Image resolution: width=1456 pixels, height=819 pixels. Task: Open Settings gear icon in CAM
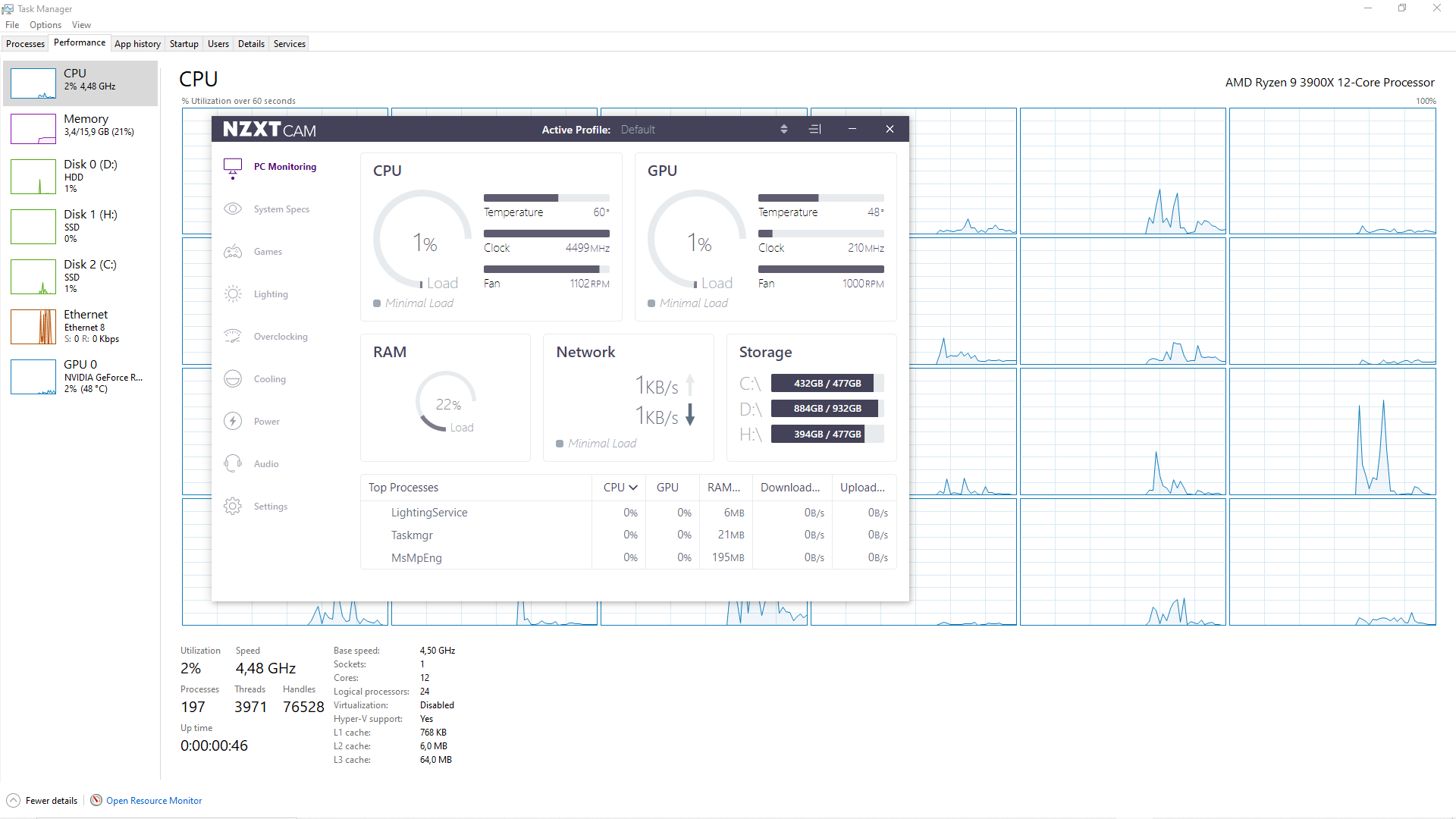(233, 506)
